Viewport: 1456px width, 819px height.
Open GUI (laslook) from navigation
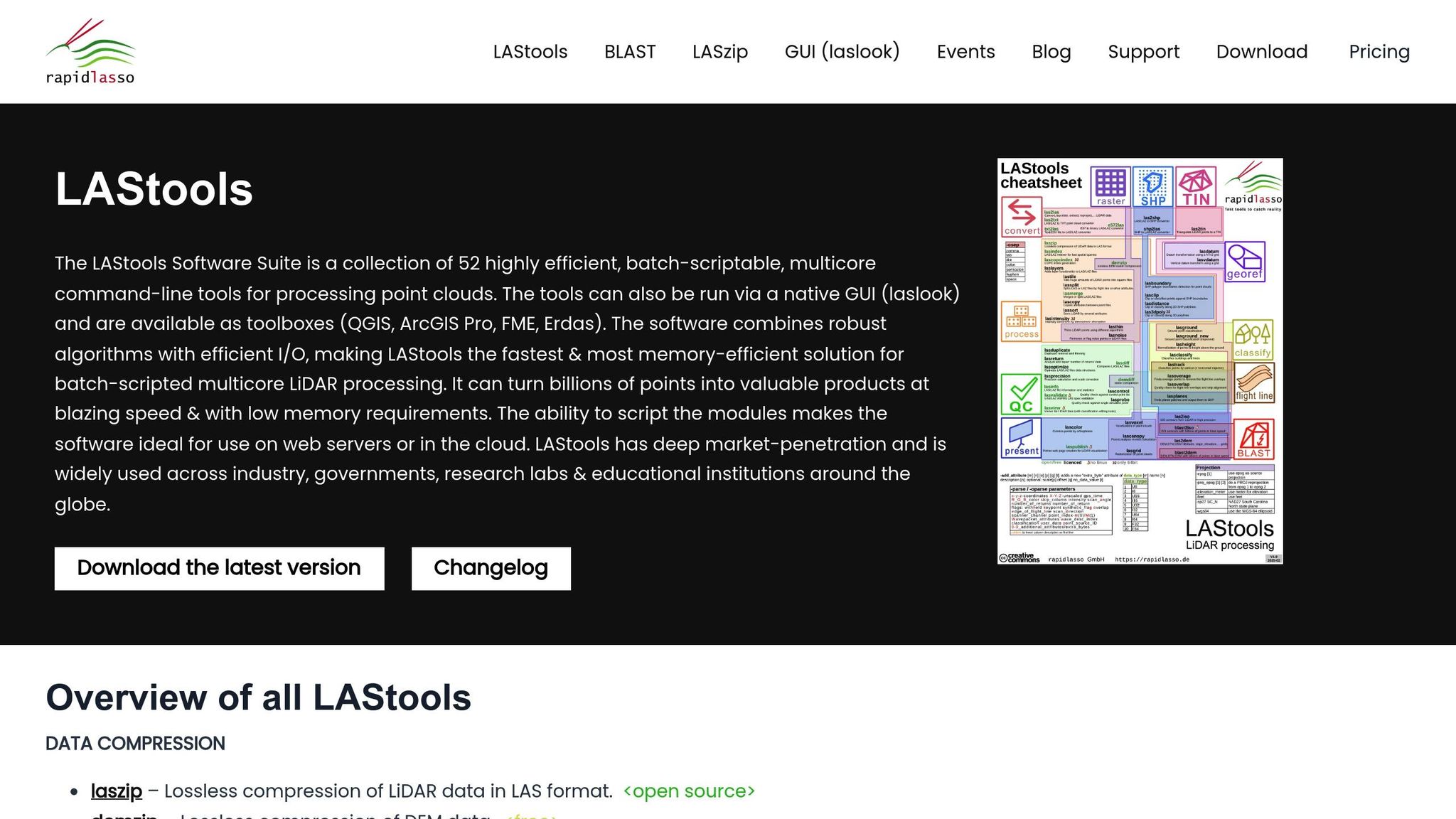click(842, 52)
